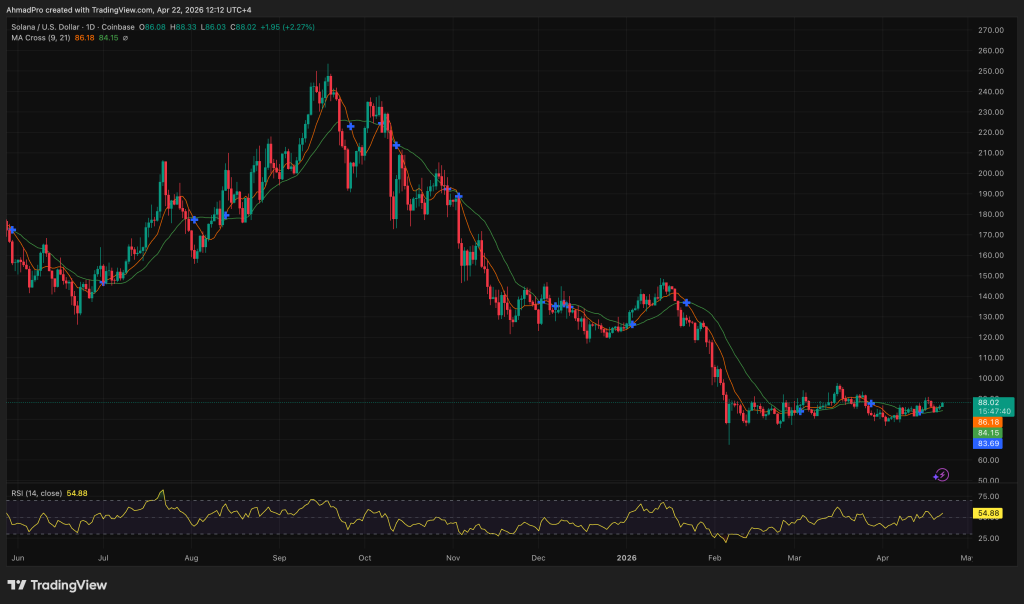Click the blue 83.69 price label
The height and width of the screenshot is (604, 1024).
(988, 444)
